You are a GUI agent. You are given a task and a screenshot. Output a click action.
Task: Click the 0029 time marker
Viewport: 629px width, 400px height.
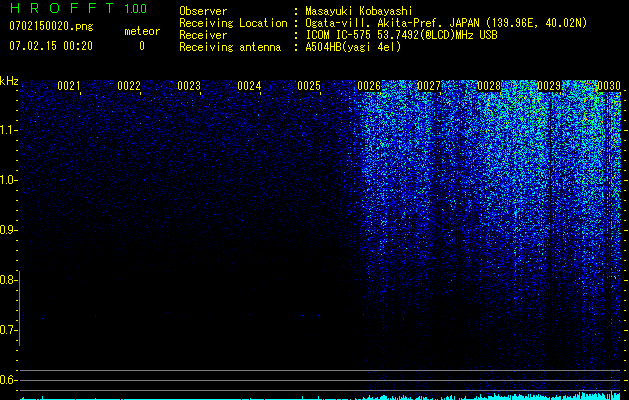[549, 86]
